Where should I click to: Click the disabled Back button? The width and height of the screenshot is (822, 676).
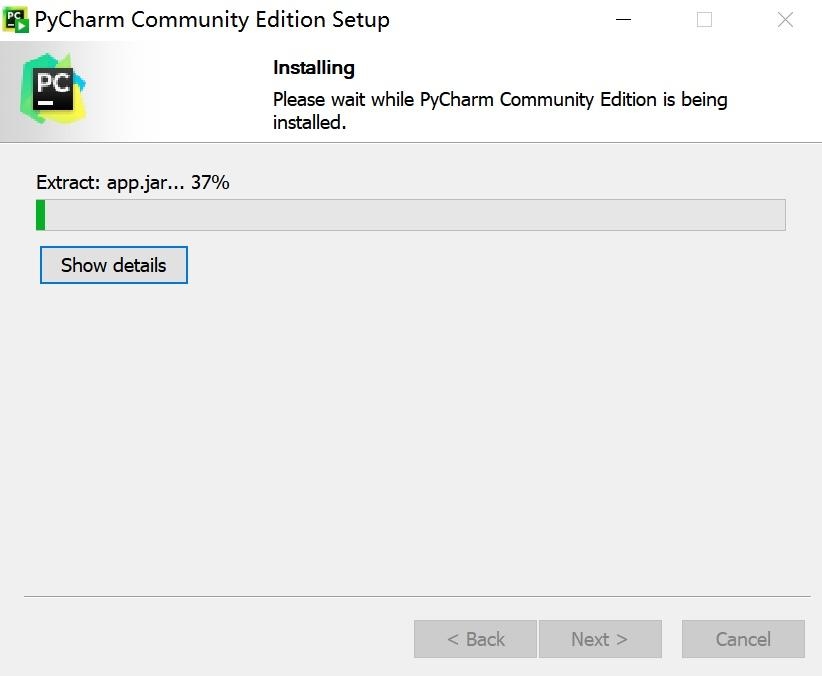point(474,639)
